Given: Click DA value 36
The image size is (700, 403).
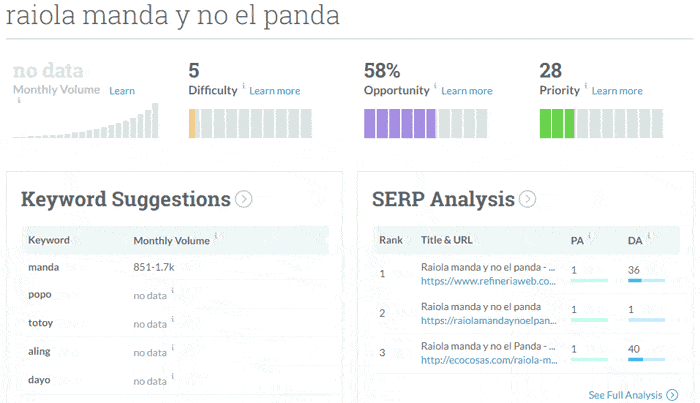Looking at the screenshot, I should [633, 270].
